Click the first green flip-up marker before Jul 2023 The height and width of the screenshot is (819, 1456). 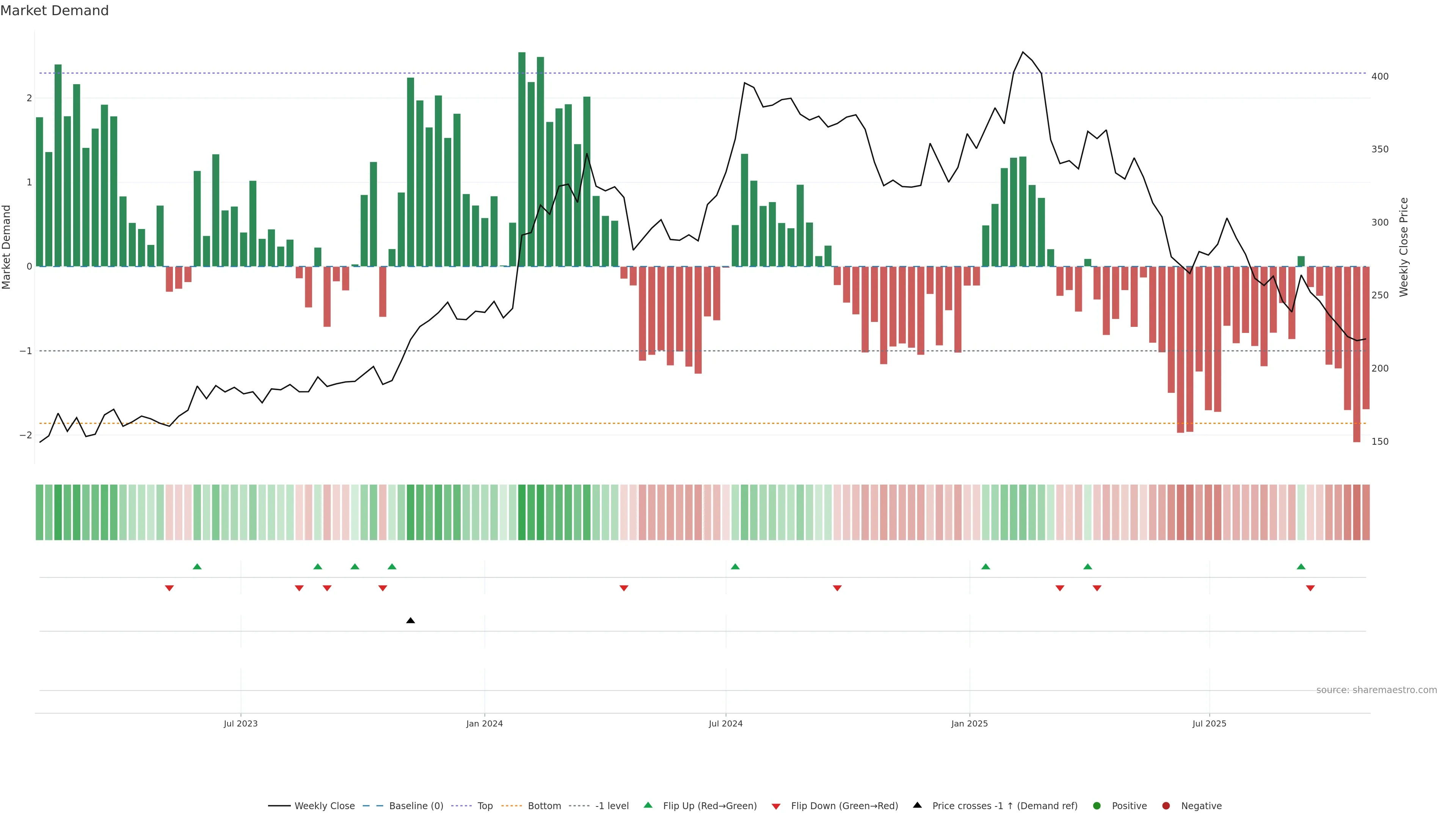(197, 566)
